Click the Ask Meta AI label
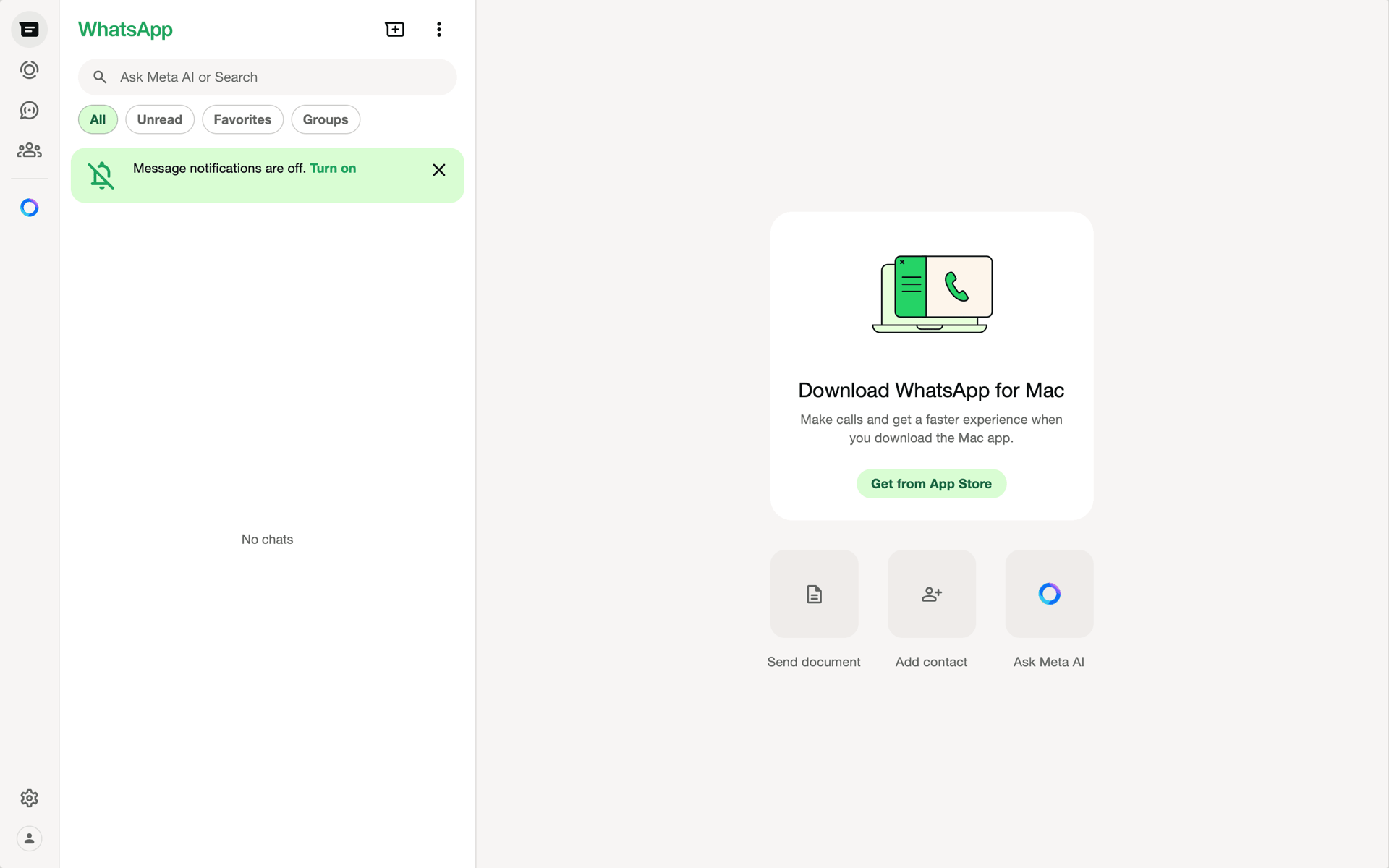The image size is (1389, 868). (1049, 662)
